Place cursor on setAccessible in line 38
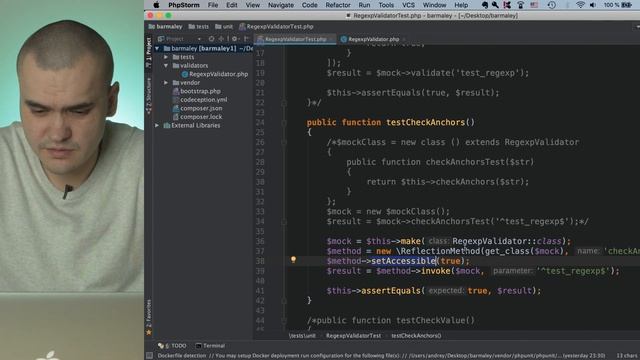 tap(403, 261)
